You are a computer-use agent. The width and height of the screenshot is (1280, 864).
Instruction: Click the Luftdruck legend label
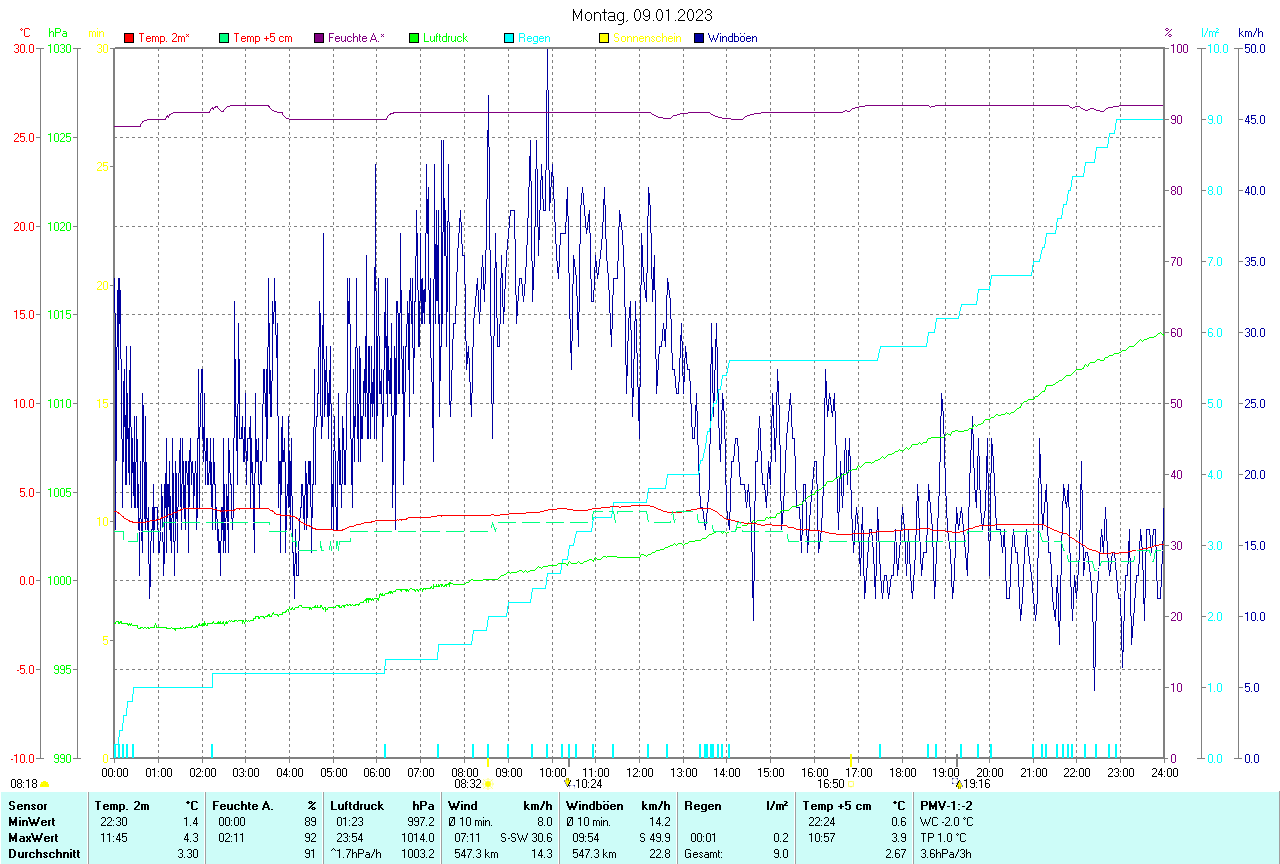click(x=446, y=38)
